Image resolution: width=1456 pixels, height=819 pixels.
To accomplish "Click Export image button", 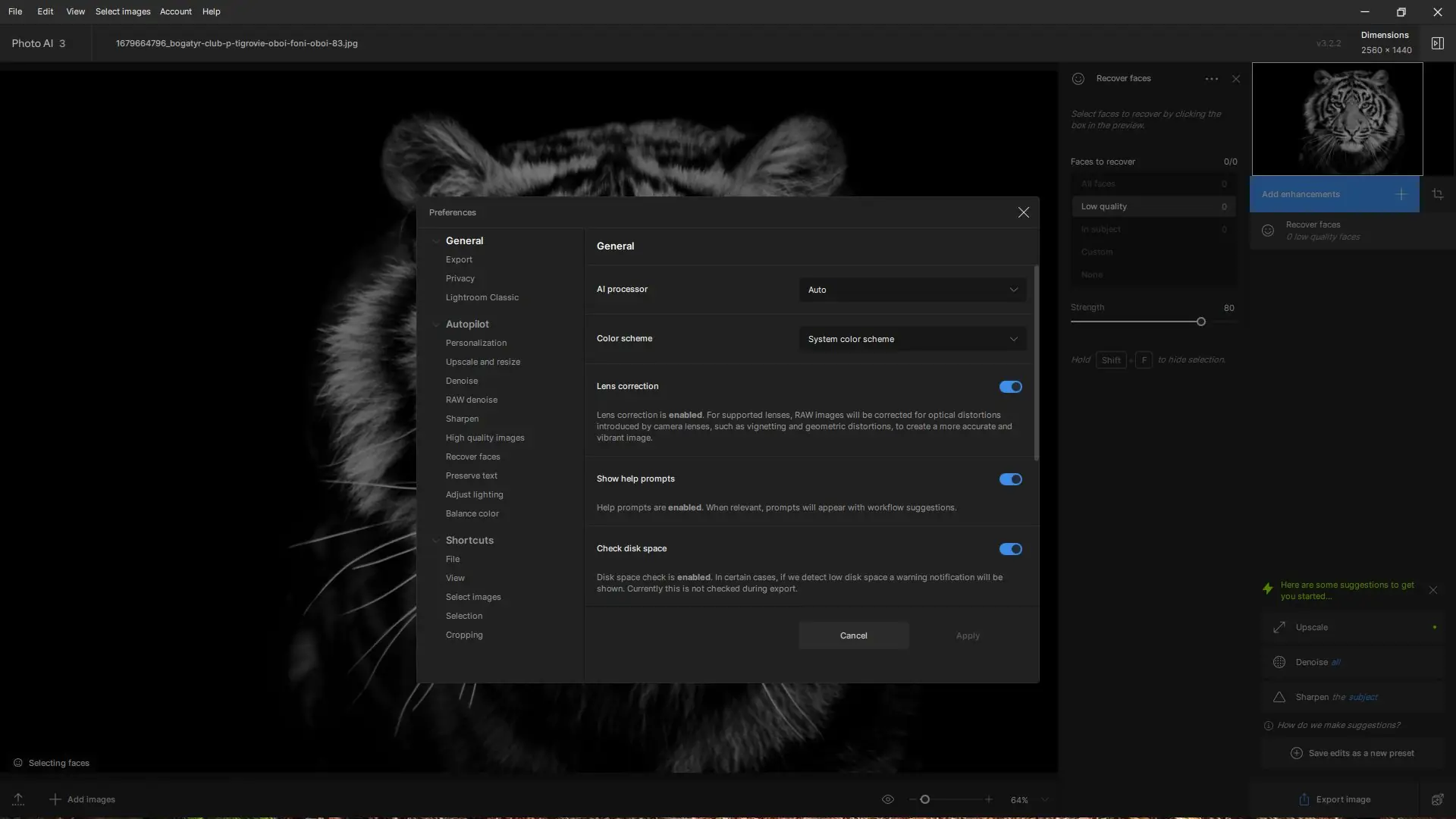I will (x=1335, y=799).
